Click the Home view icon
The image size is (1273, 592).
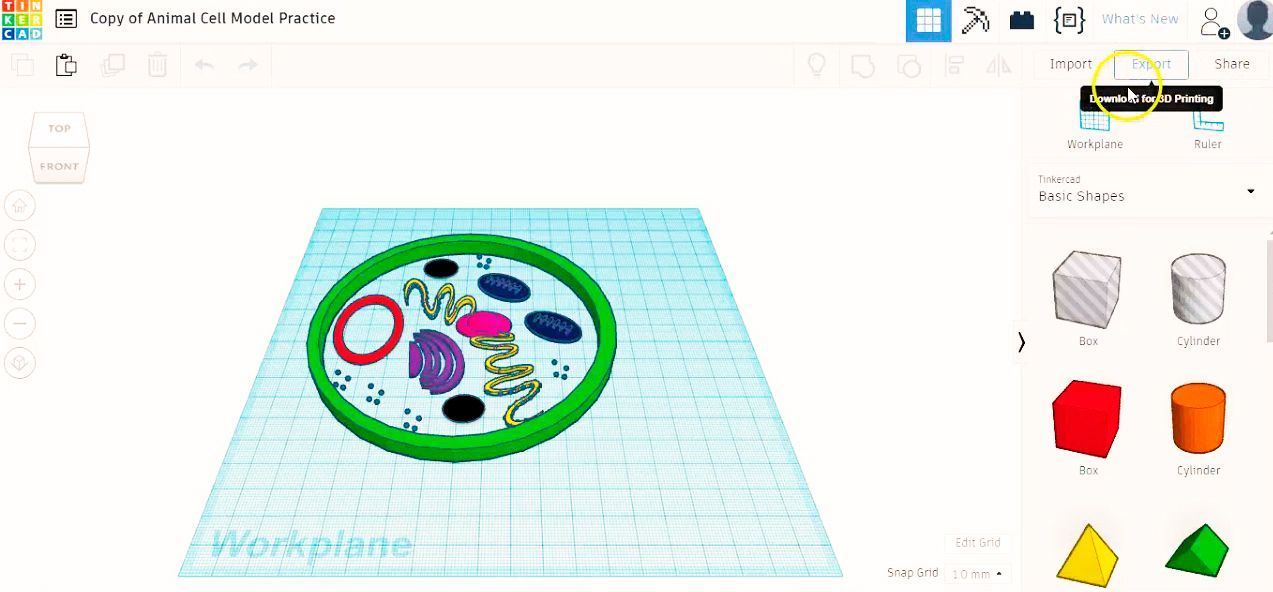coord(20,206)
